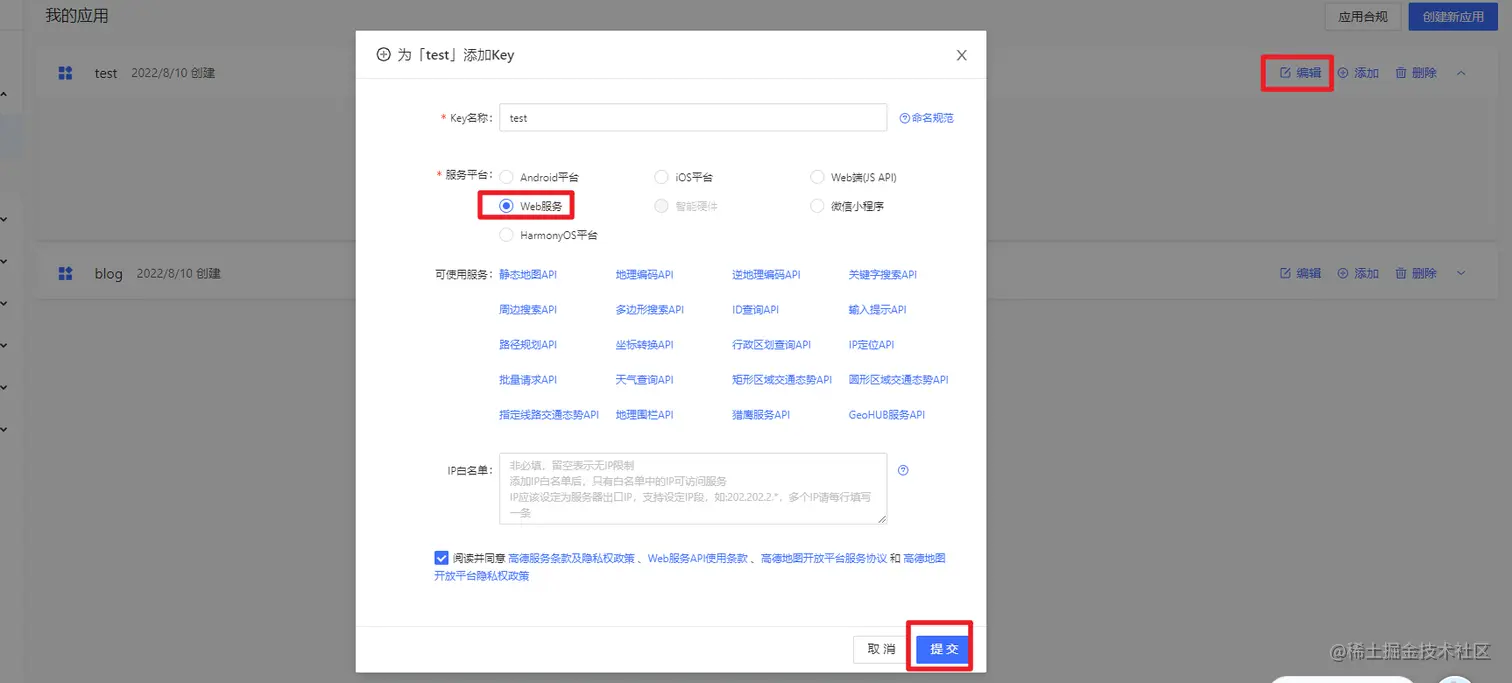
Task: Open the 地理围栏API link
Action: coord(644,415)
